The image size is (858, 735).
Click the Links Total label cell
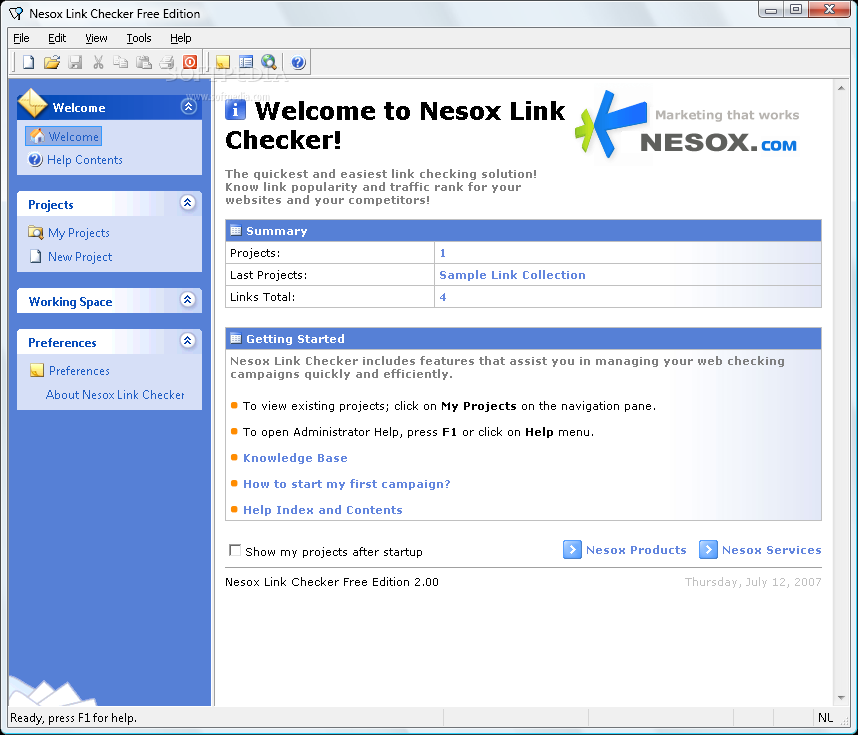click(x=330, y=297)
